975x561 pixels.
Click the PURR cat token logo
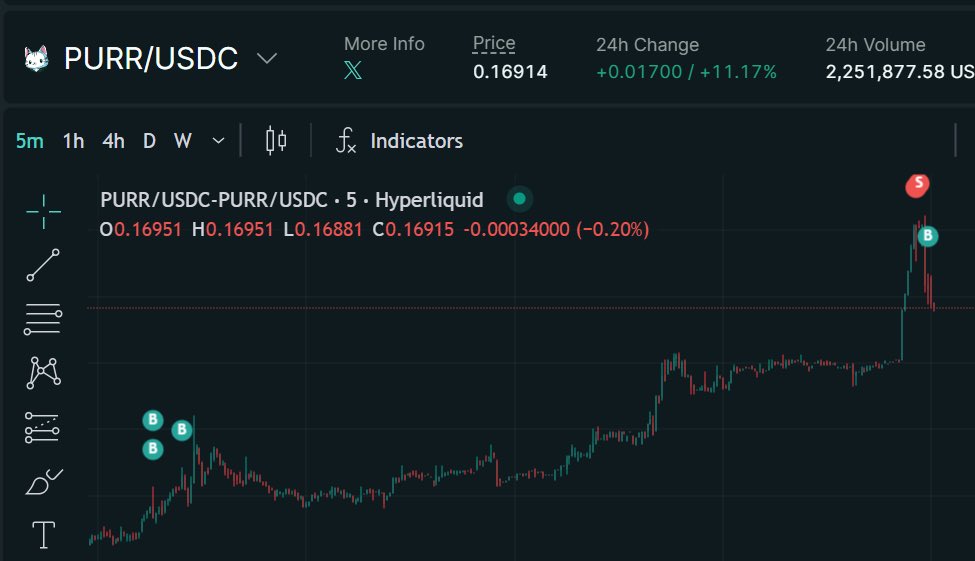(36, 58)
